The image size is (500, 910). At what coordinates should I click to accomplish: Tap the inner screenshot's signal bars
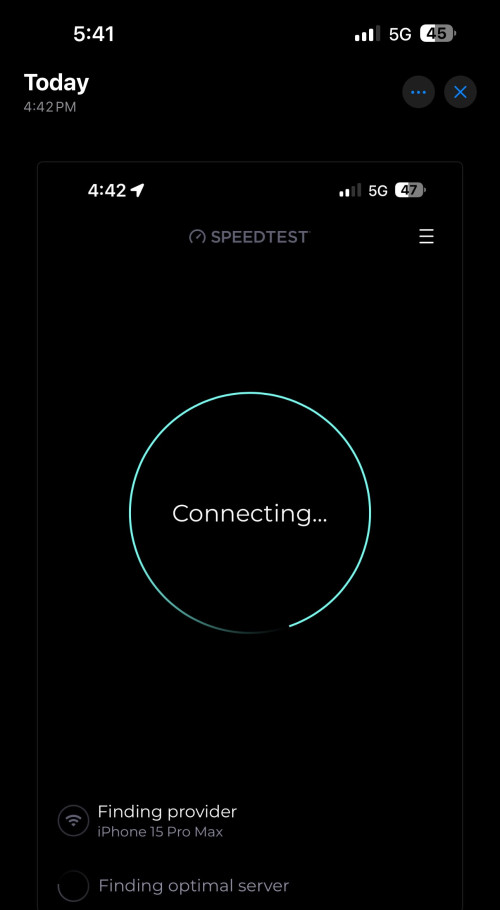pos(350,190)
